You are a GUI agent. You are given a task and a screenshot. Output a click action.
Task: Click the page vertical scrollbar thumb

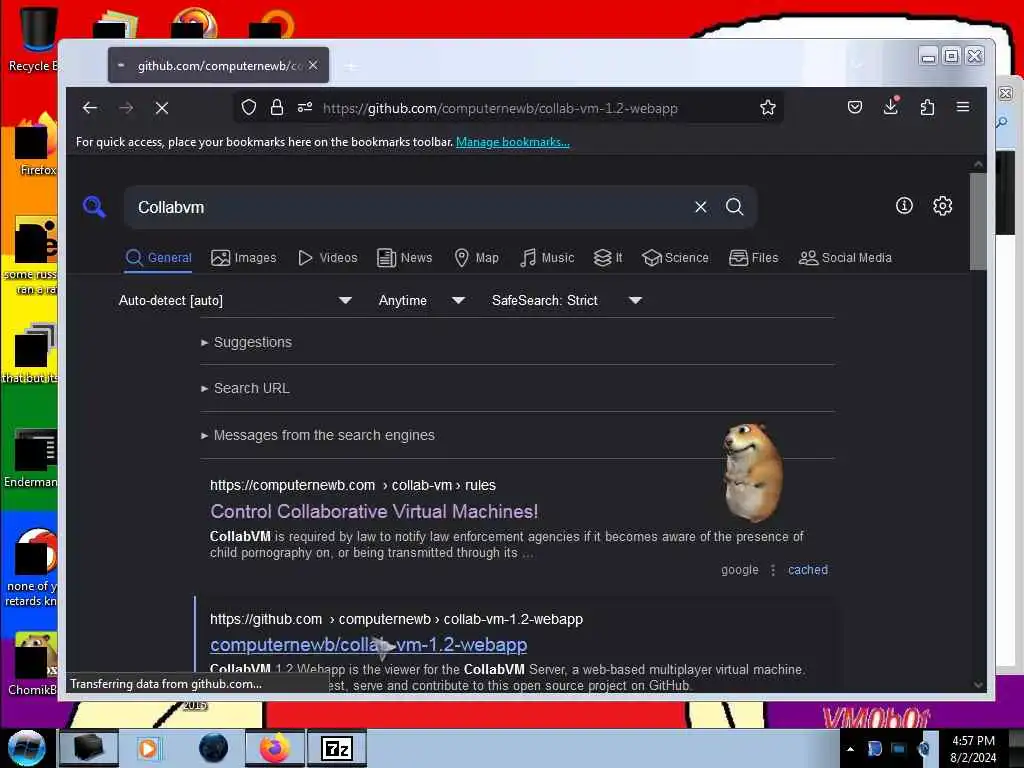(x=978, y=221)
